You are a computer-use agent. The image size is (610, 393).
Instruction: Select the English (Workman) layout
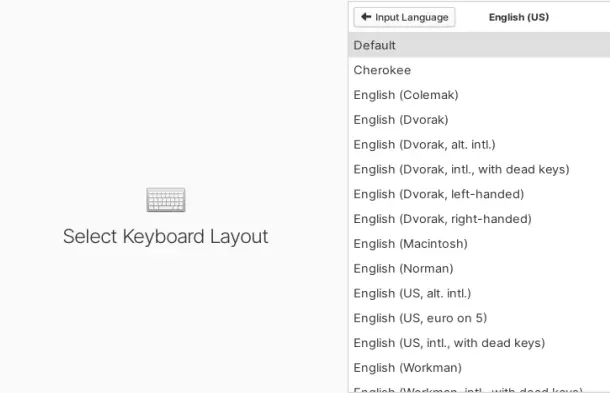(479, 368)
